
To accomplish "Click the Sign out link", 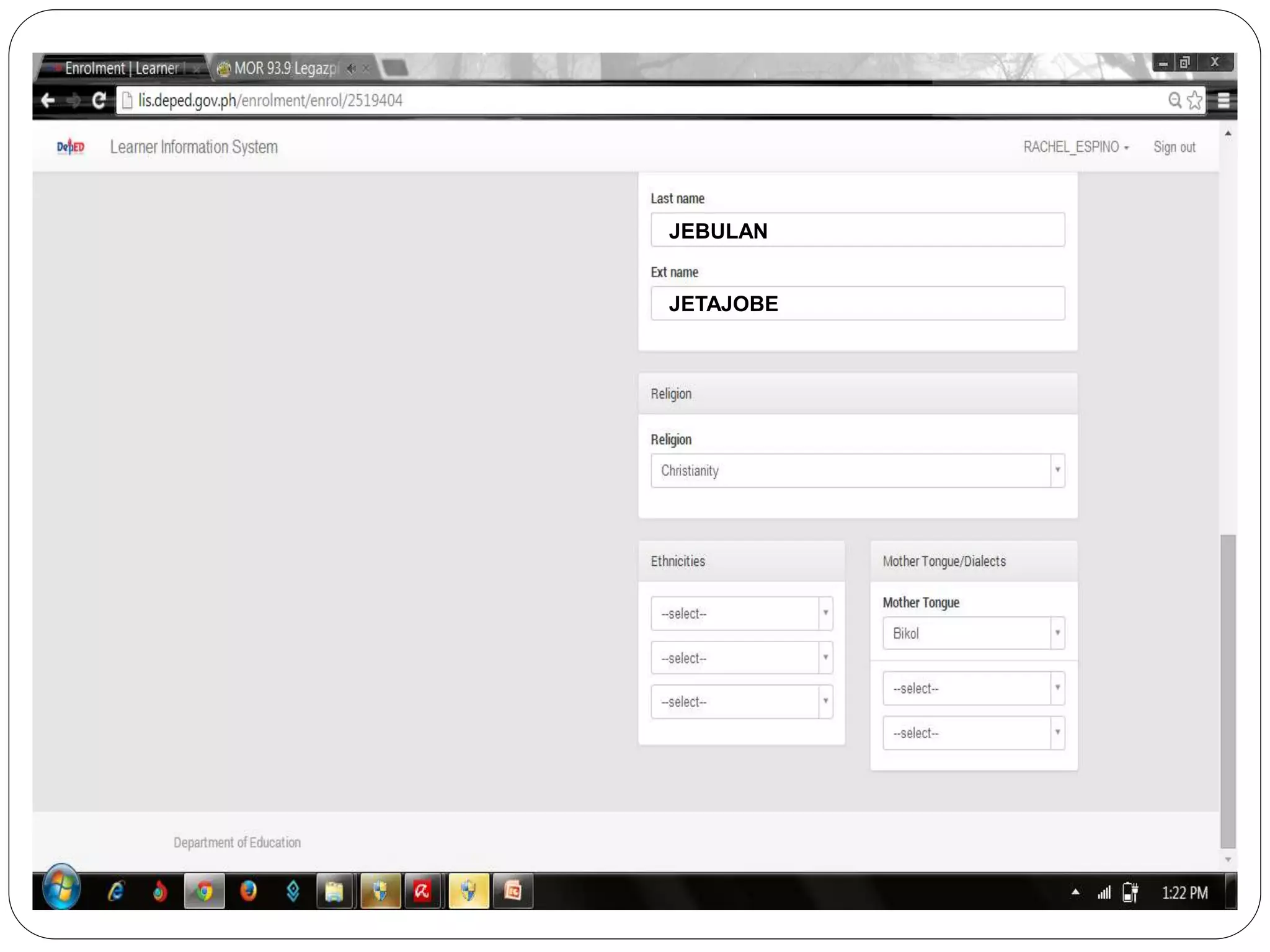I will [1174, 148].
